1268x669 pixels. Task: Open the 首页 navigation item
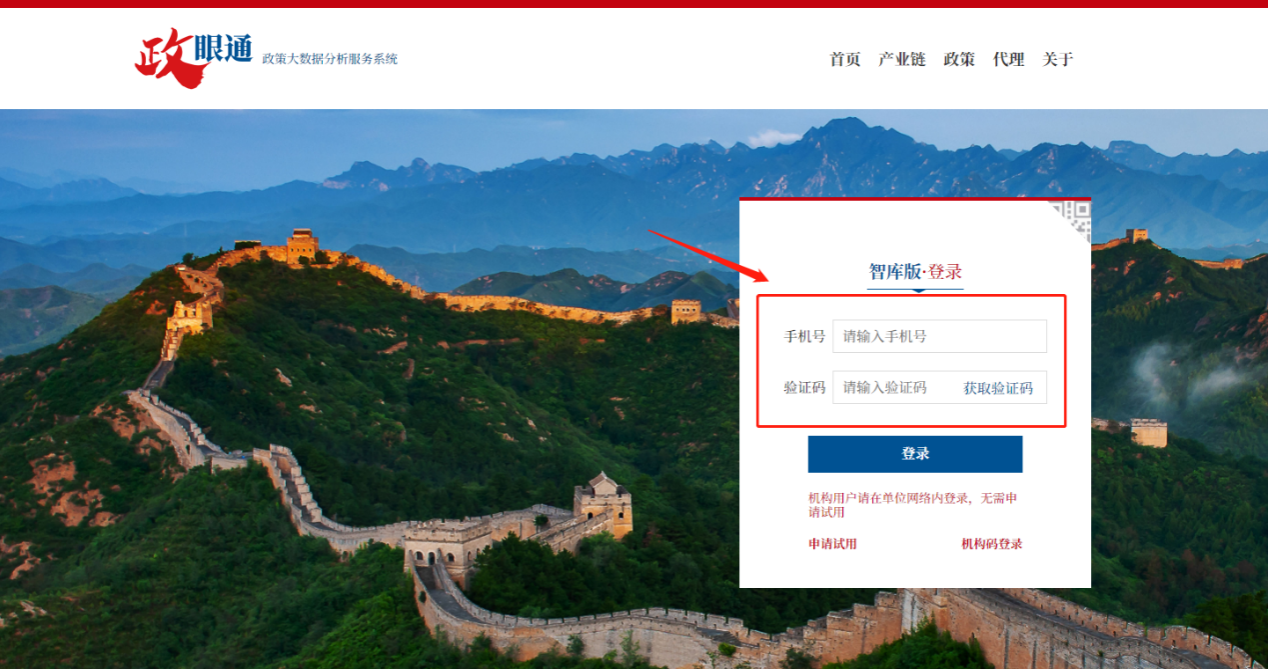(845, 59)
